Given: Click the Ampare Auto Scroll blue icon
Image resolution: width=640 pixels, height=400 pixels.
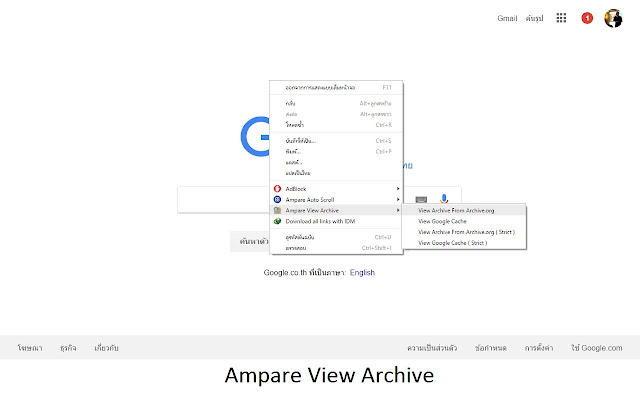Looking at the screenshot, I should (x=277, y=200).
